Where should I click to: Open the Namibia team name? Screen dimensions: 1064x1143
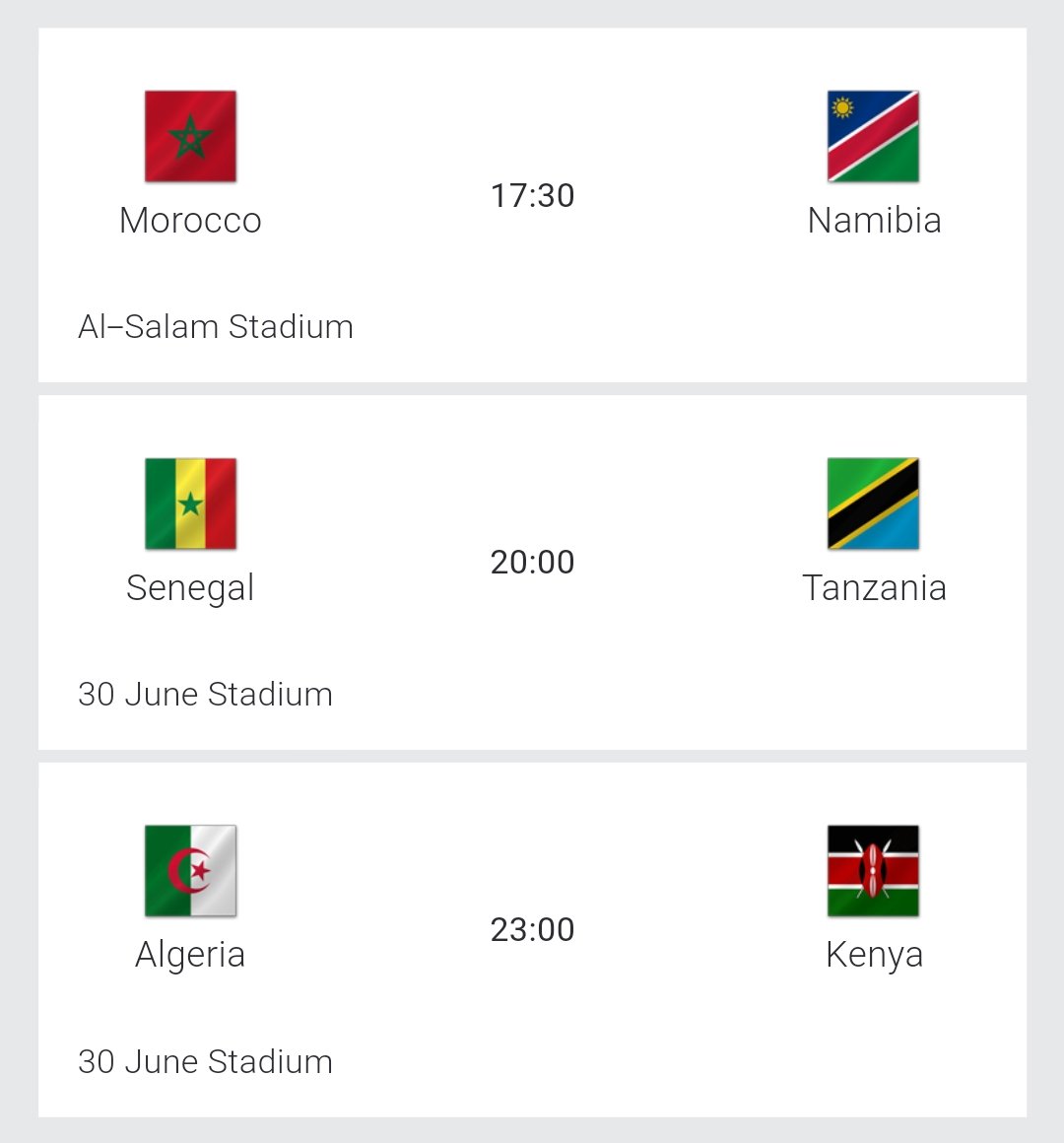(874, 221)
